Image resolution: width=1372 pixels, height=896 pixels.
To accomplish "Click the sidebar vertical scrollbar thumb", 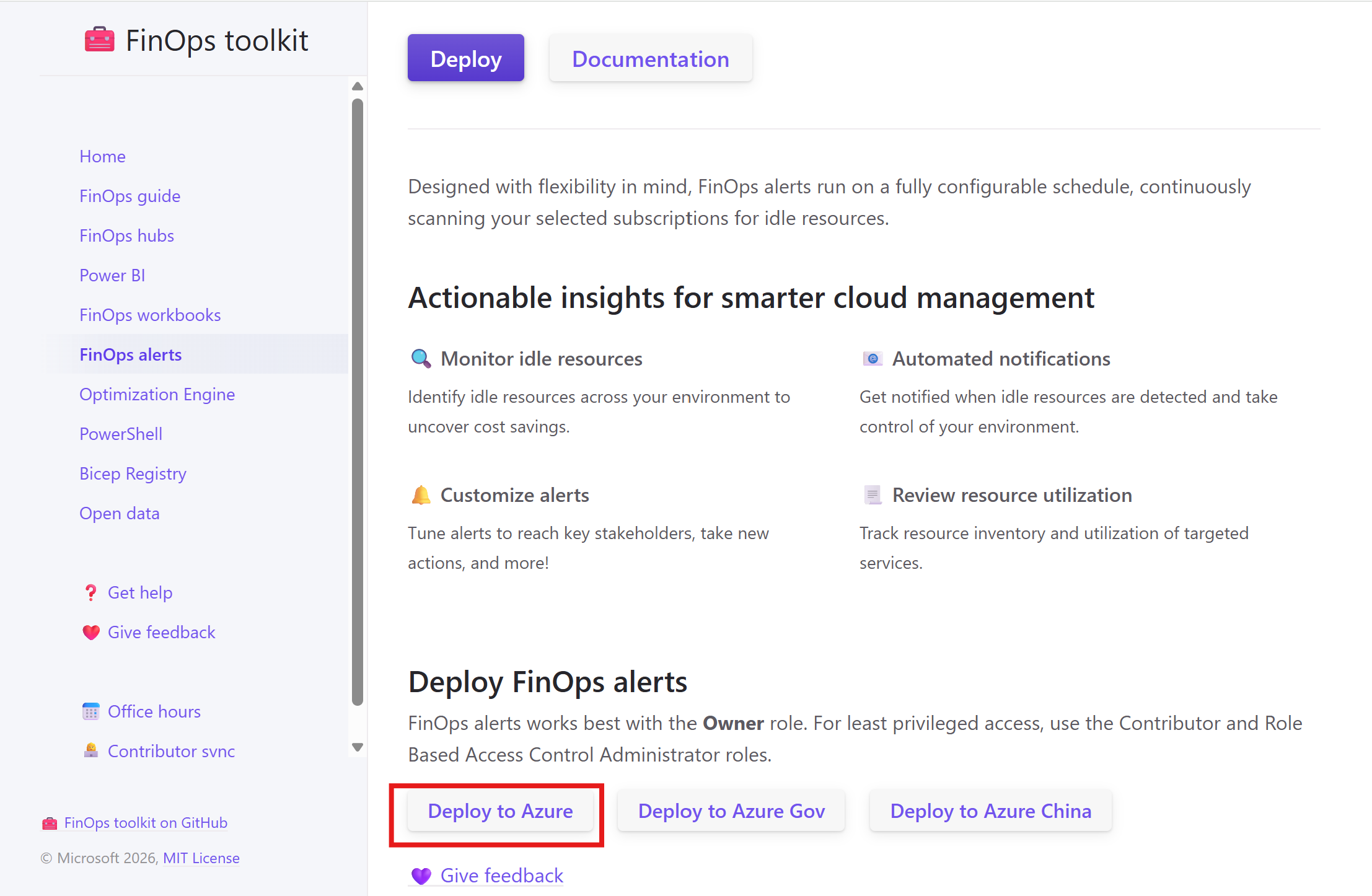I will pyautogui.click(x=358, y=402).
